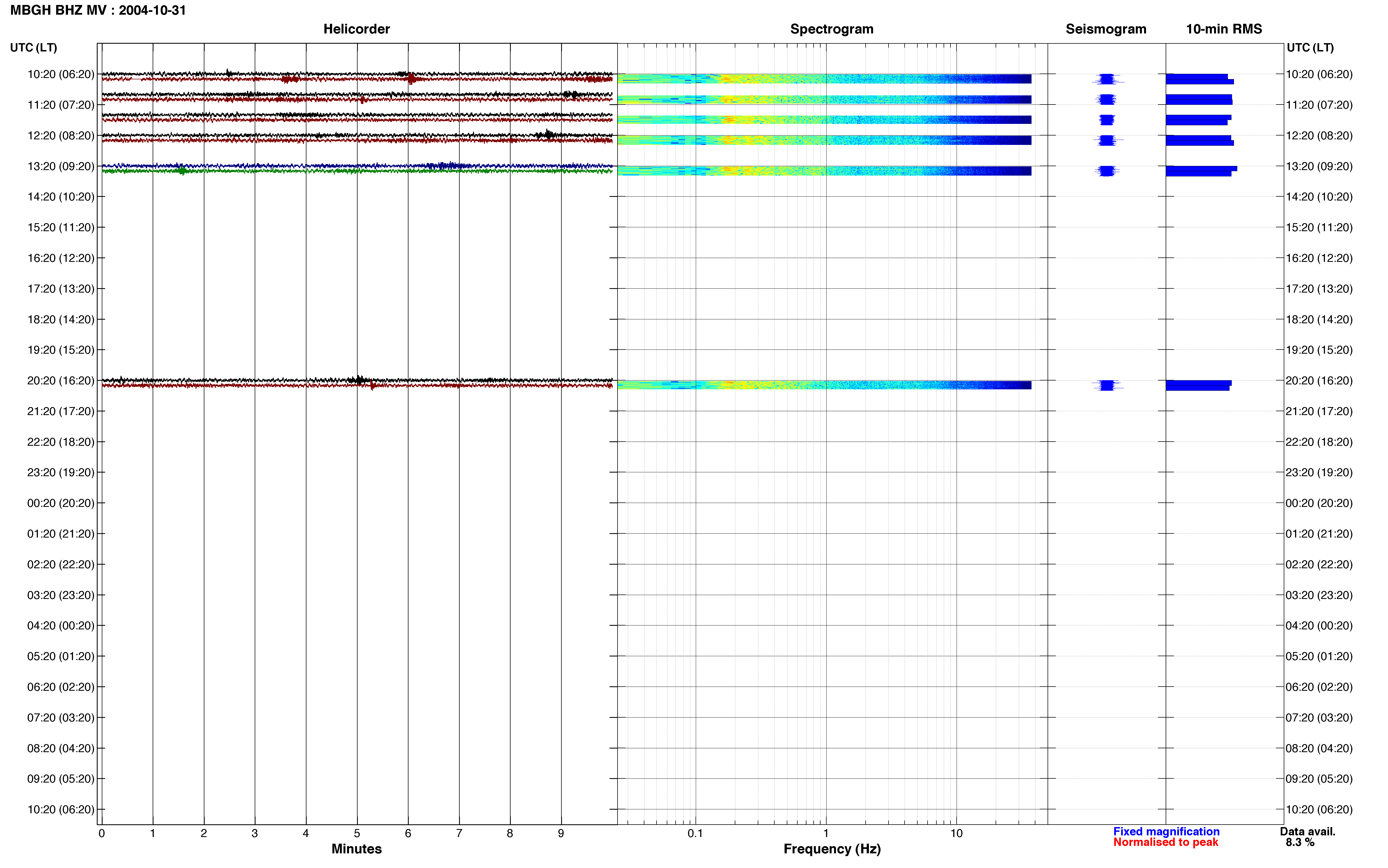
Task: Click the green helicorder trace below 13:20
Action: 357,171
